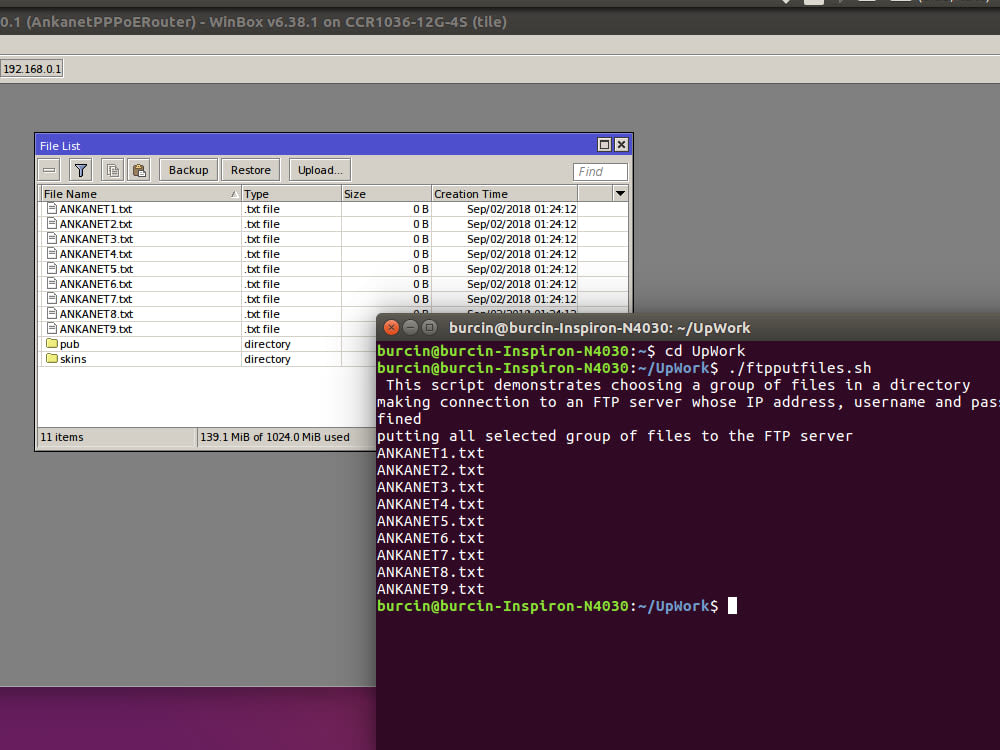Select ANKANET7.txt in File List

(x=96, y=299)
